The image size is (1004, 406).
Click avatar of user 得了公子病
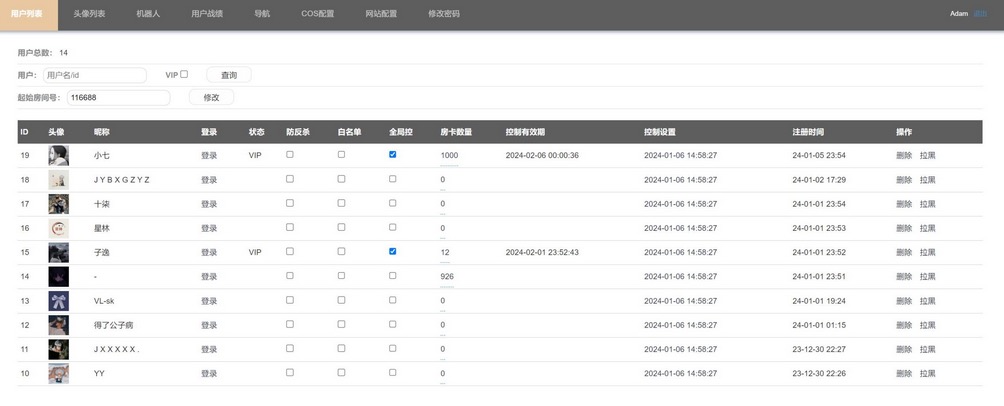click(x=58, y=325)
